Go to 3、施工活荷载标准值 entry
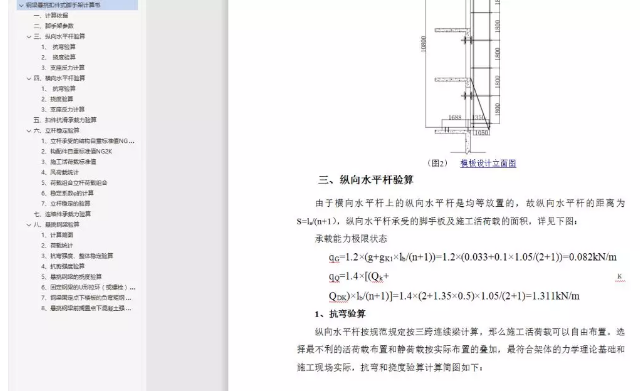The width and height of the screenshot is (640, 391). click(x=69, y=162)
